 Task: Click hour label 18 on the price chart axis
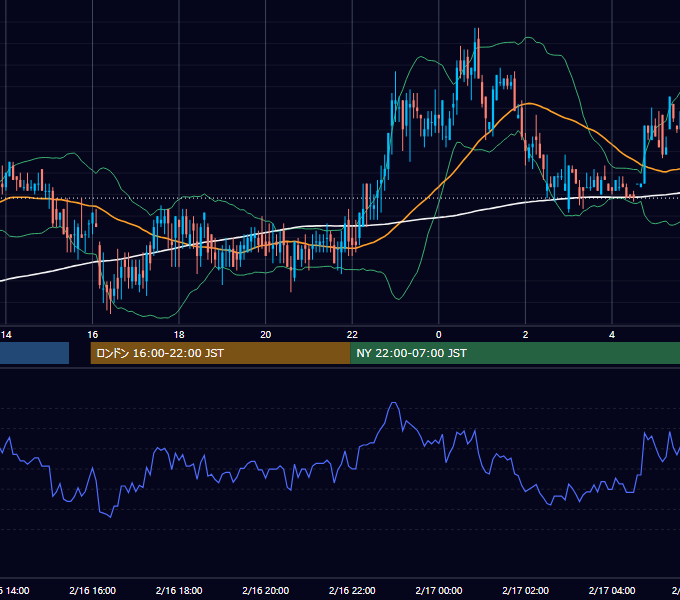(x=179, y=334)
